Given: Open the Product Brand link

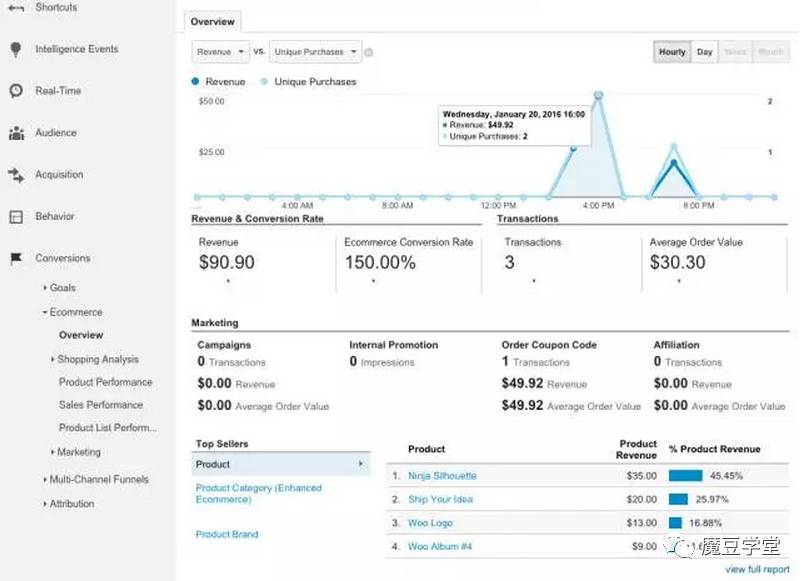Looking at the screenshot, I should pos(227,535).
